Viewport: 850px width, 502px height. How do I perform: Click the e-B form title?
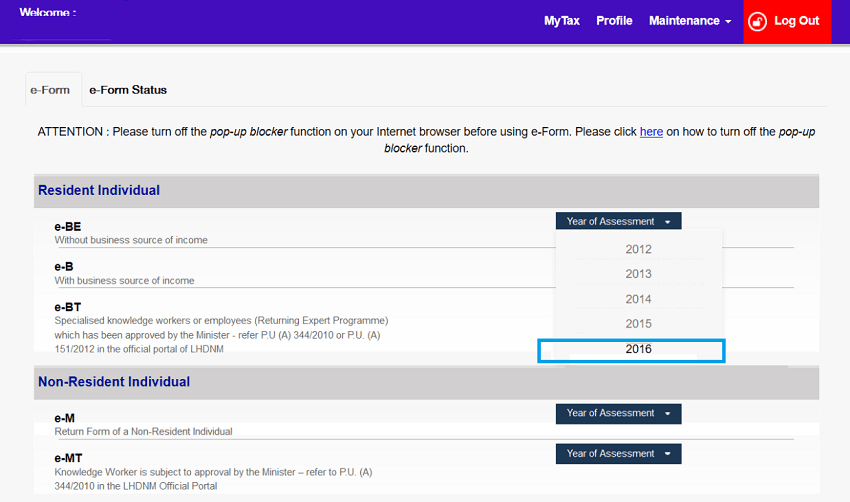64,267
